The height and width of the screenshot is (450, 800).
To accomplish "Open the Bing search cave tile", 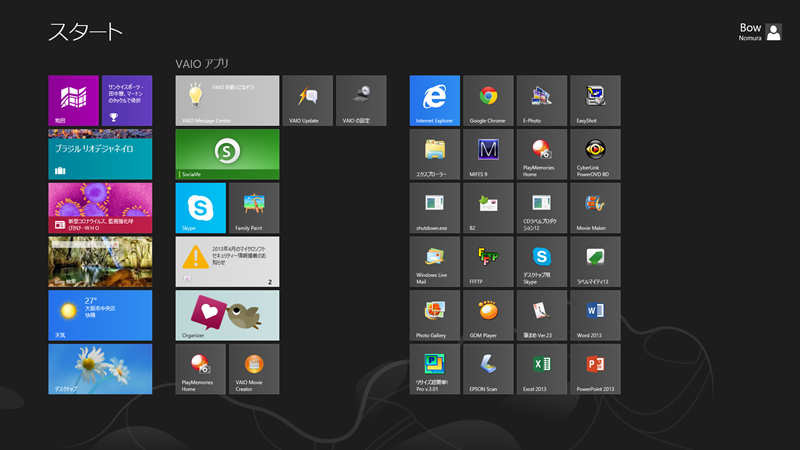I will click(x=100, y=262).
